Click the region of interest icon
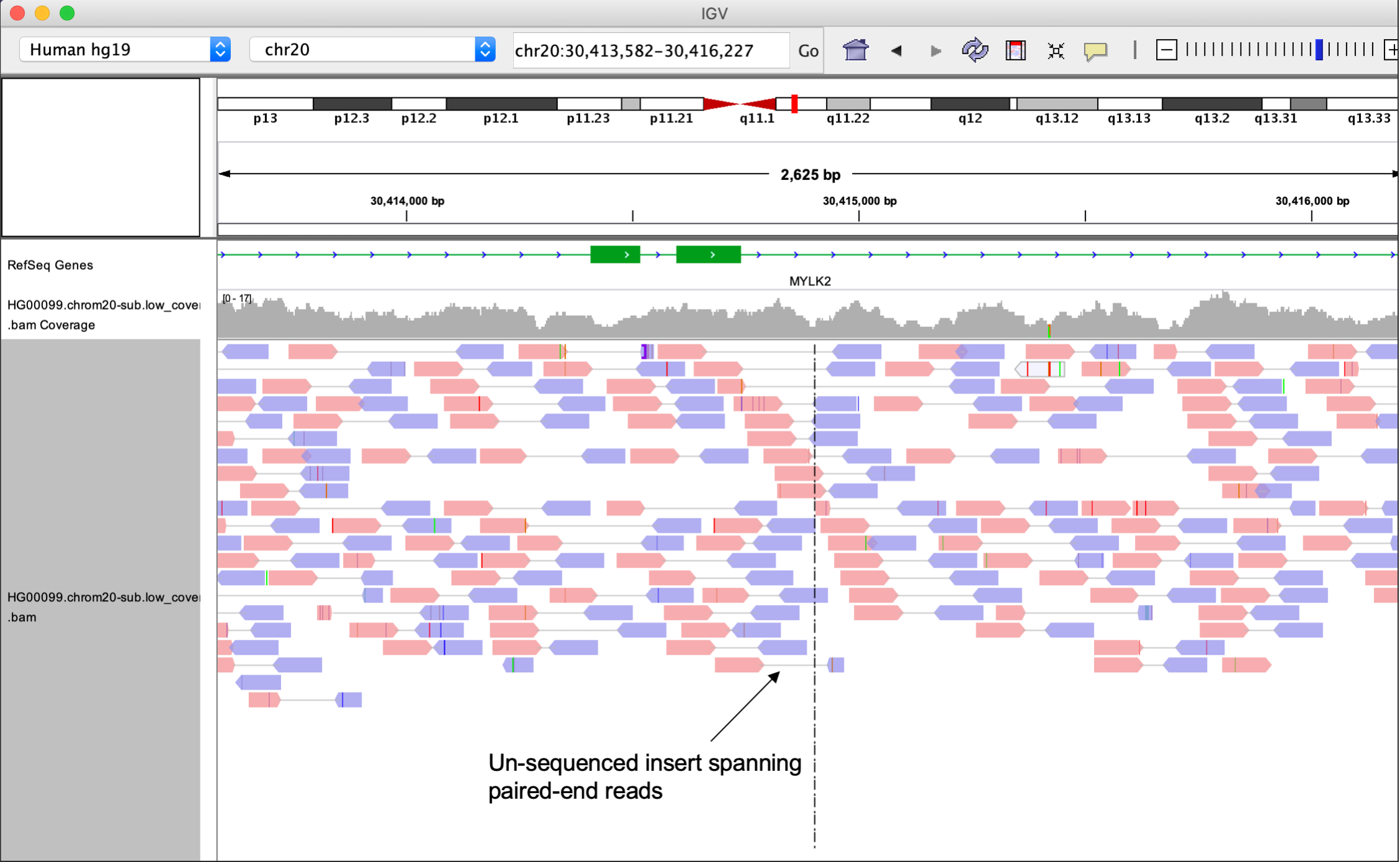1400x862 pixels. click(1015, 50)
